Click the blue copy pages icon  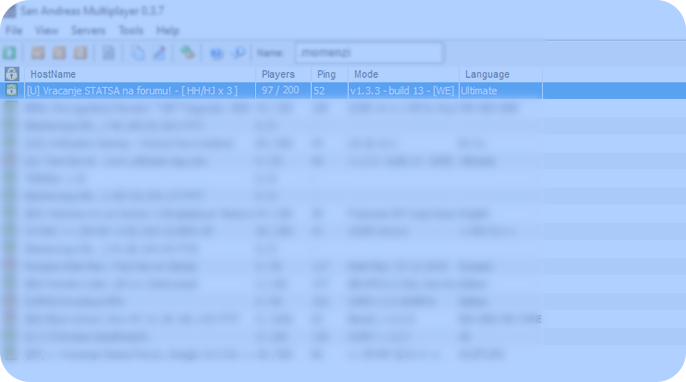point(138,53)
